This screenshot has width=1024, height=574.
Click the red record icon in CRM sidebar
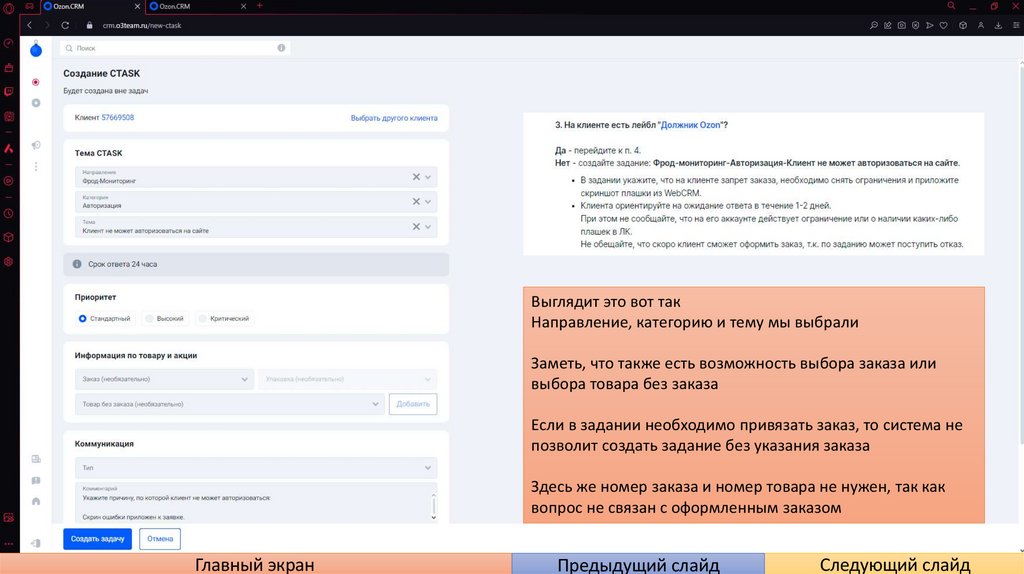point(36,82)
